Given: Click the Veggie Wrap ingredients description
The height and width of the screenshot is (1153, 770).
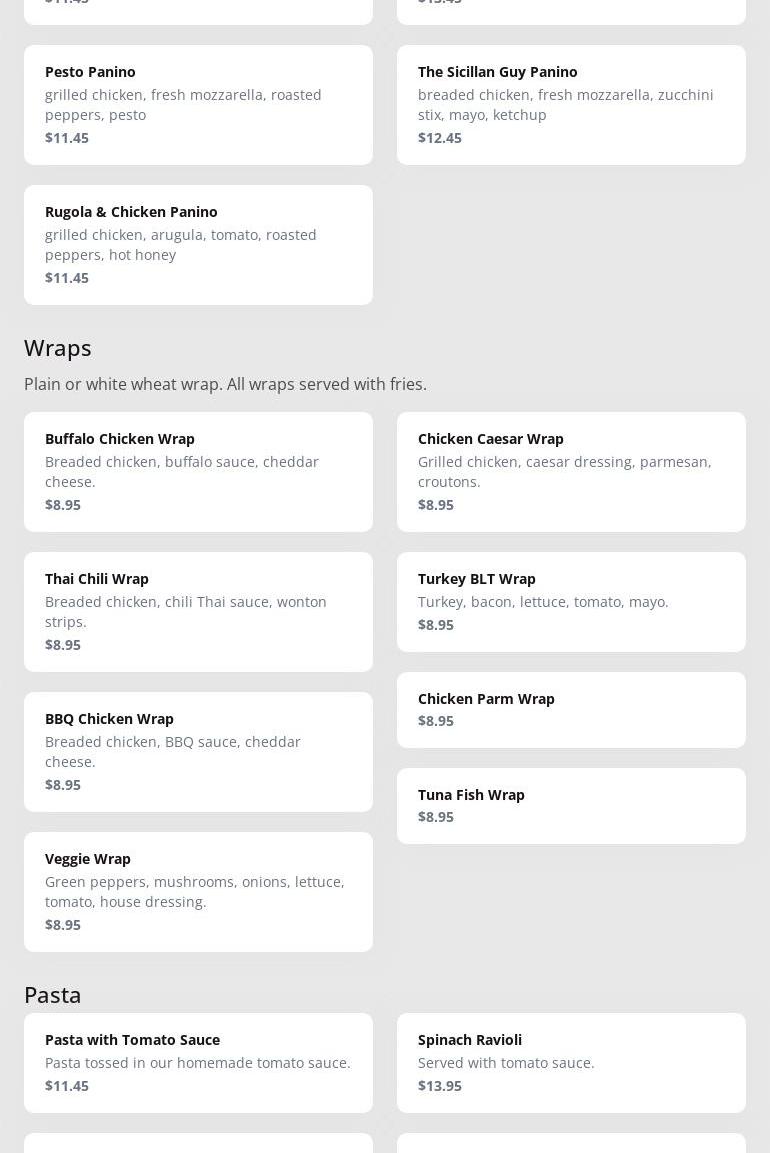Looking at the screenshot, I should 195,891.
